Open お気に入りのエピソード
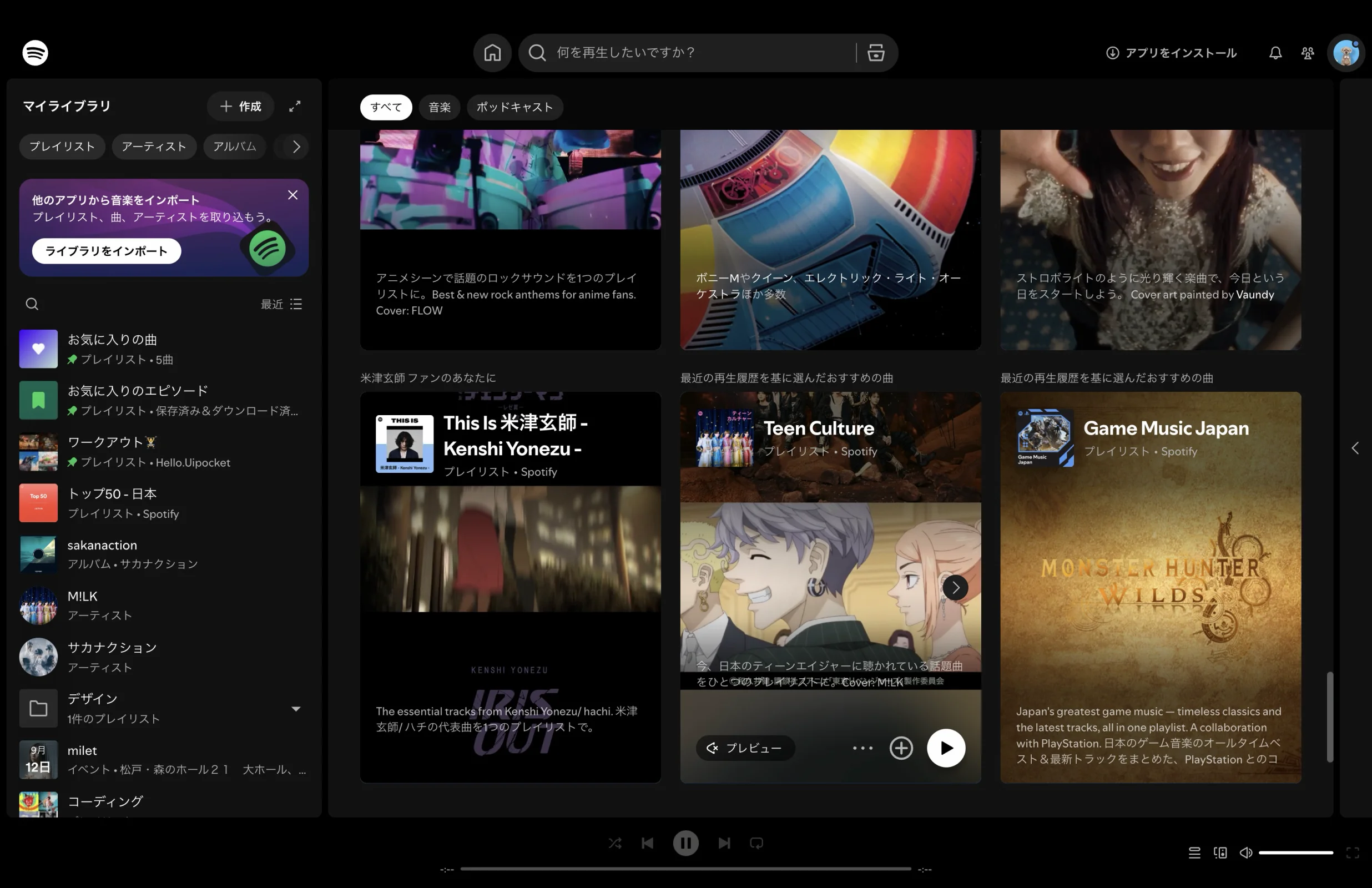The image size is (1372, 888). point(164,400)
